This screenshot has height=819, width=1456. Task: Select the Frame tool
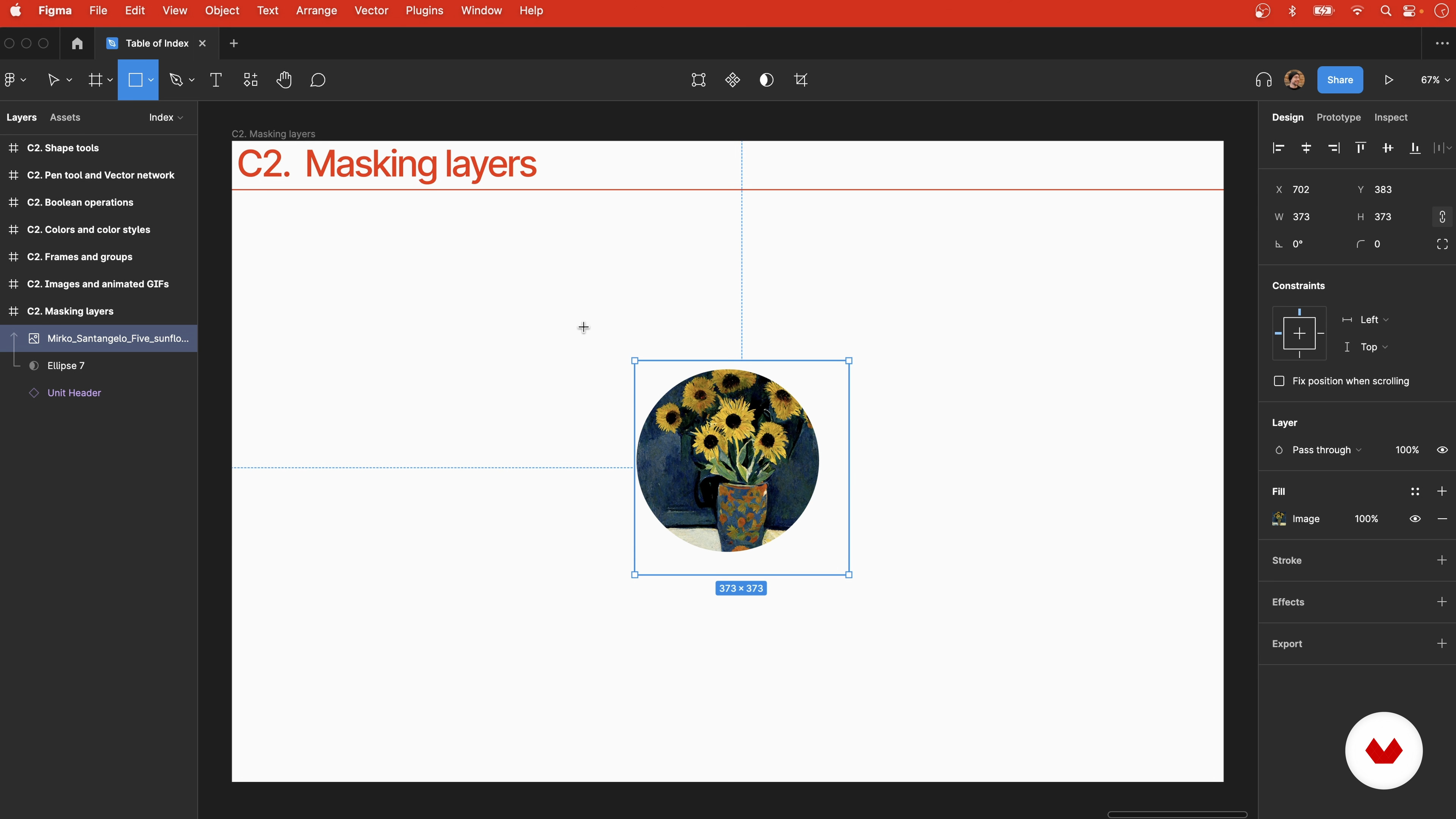(x=96, y=80)
